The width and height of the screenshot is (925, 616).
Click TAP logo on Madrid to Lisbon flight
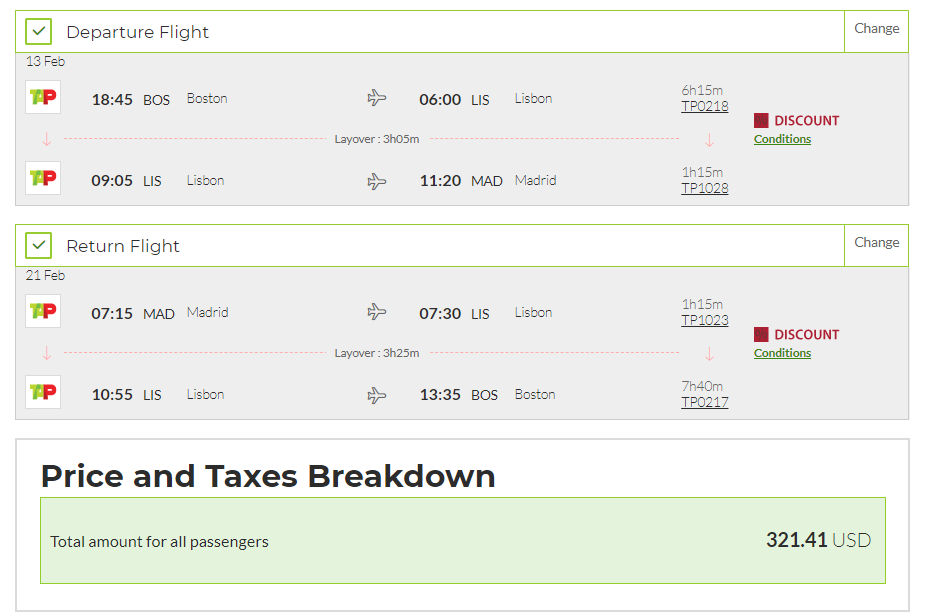pos(43,312)
